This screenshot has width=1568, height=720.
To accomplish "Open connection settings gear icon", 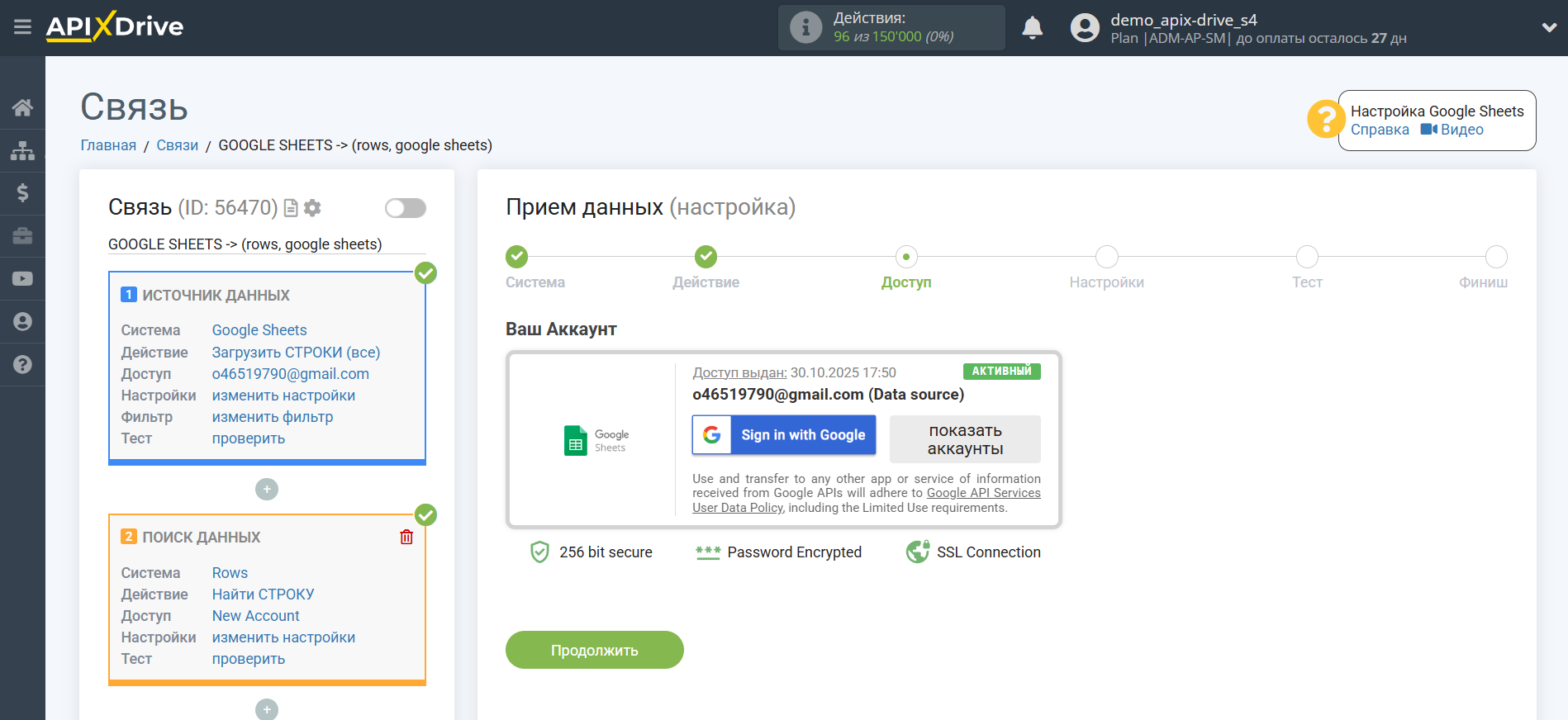I will click(312, 208).
